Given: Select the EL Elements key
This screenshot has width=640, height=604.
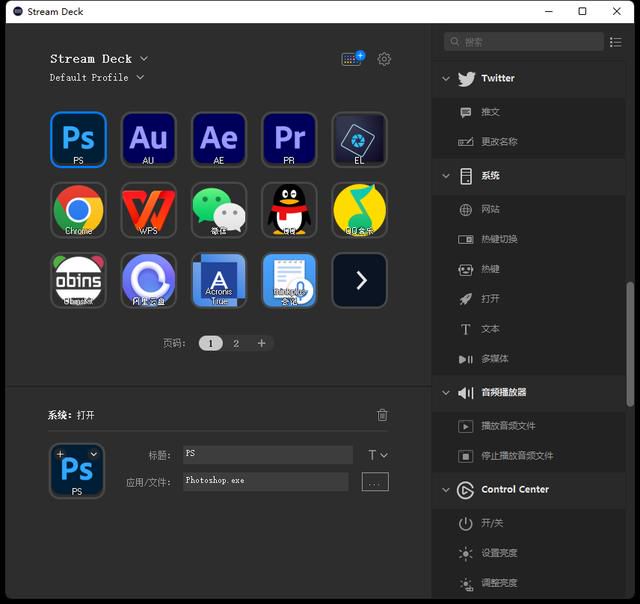Looking at the screenshot, I should pyautogui.click(x=359, y=140).
